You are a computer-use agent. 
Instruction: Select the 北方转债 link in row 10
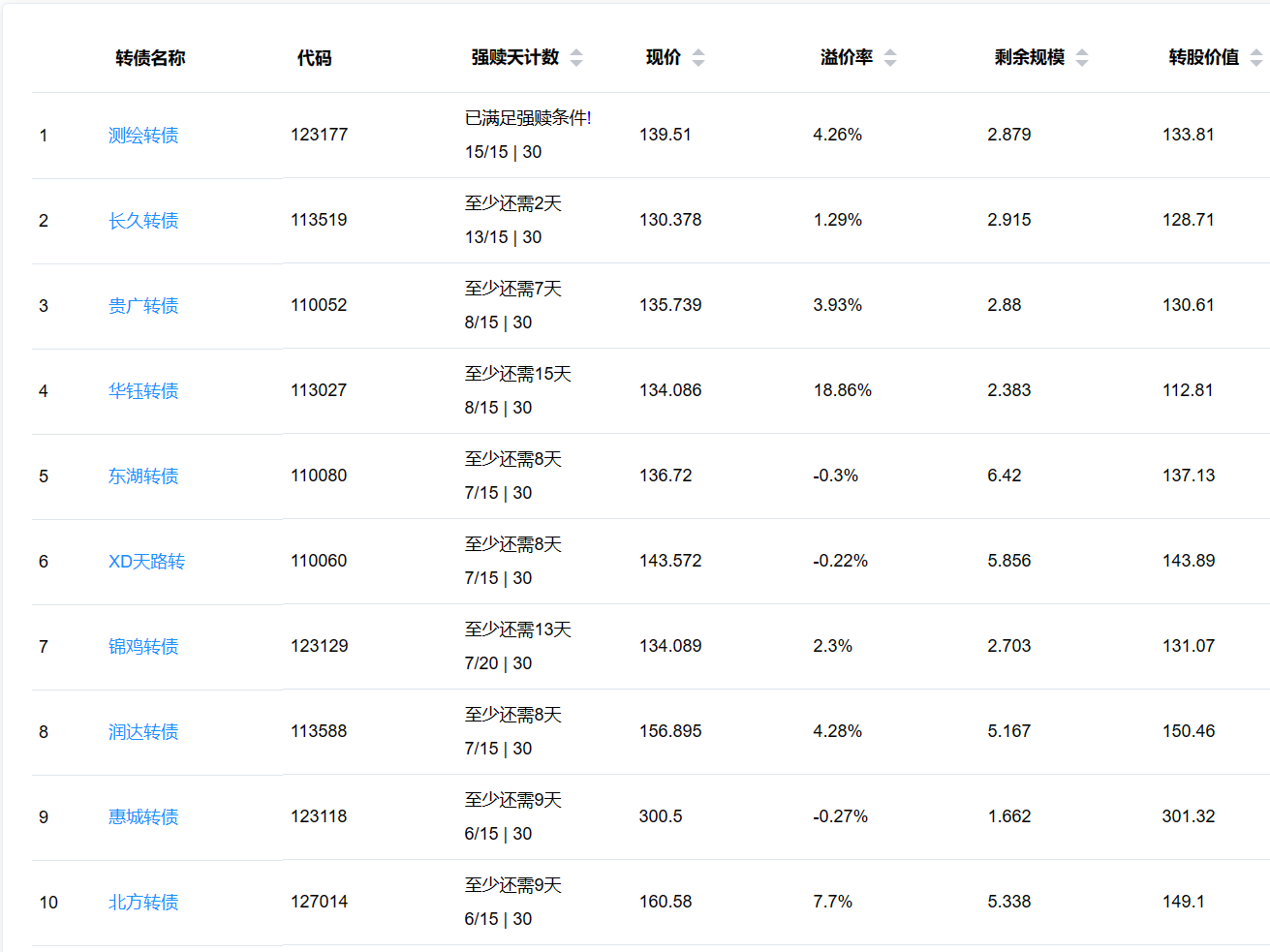143,903
